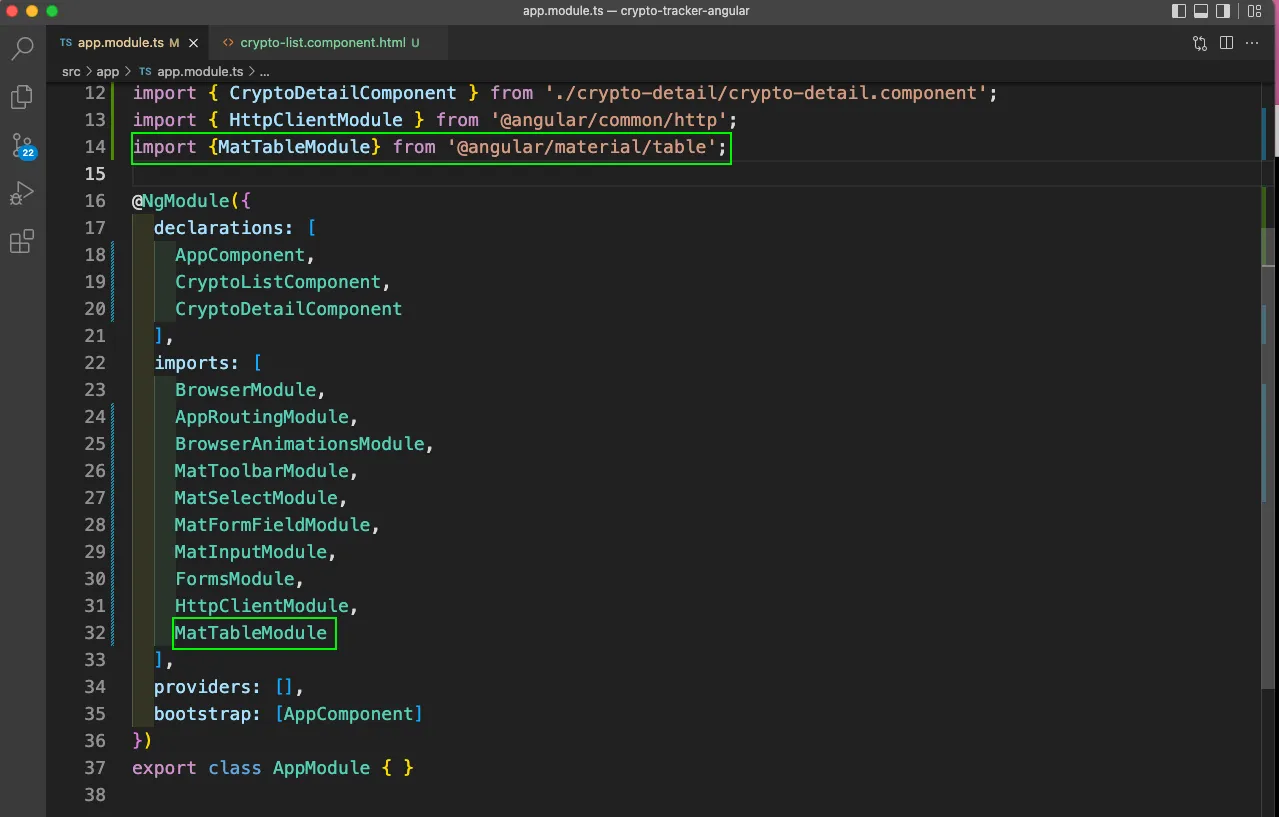Open the Explorer files icon
This screenshot has width=1279, height=817.
tap(22, 96)
